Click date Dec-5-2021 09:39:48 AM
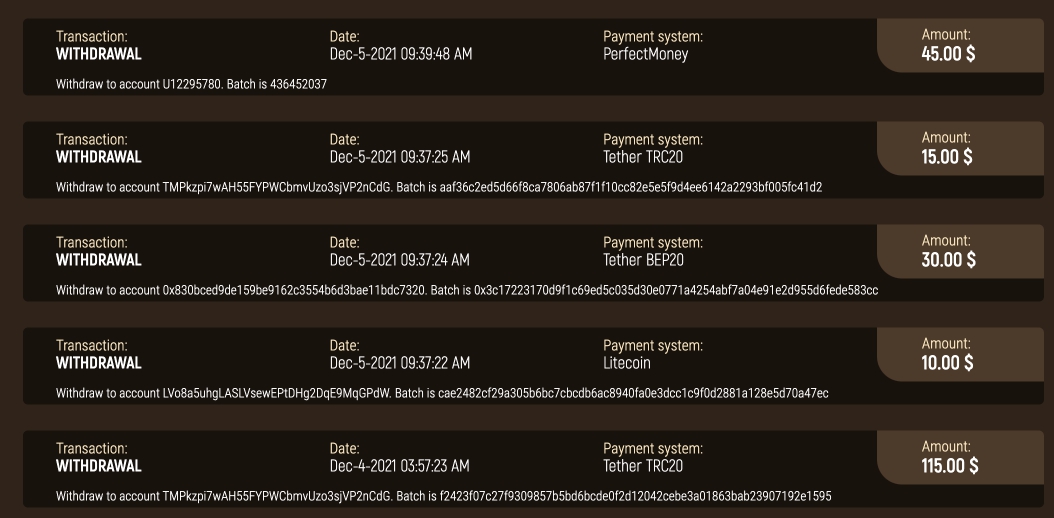The height and width of the screenshot is (518, 1054). coord(401,54)
